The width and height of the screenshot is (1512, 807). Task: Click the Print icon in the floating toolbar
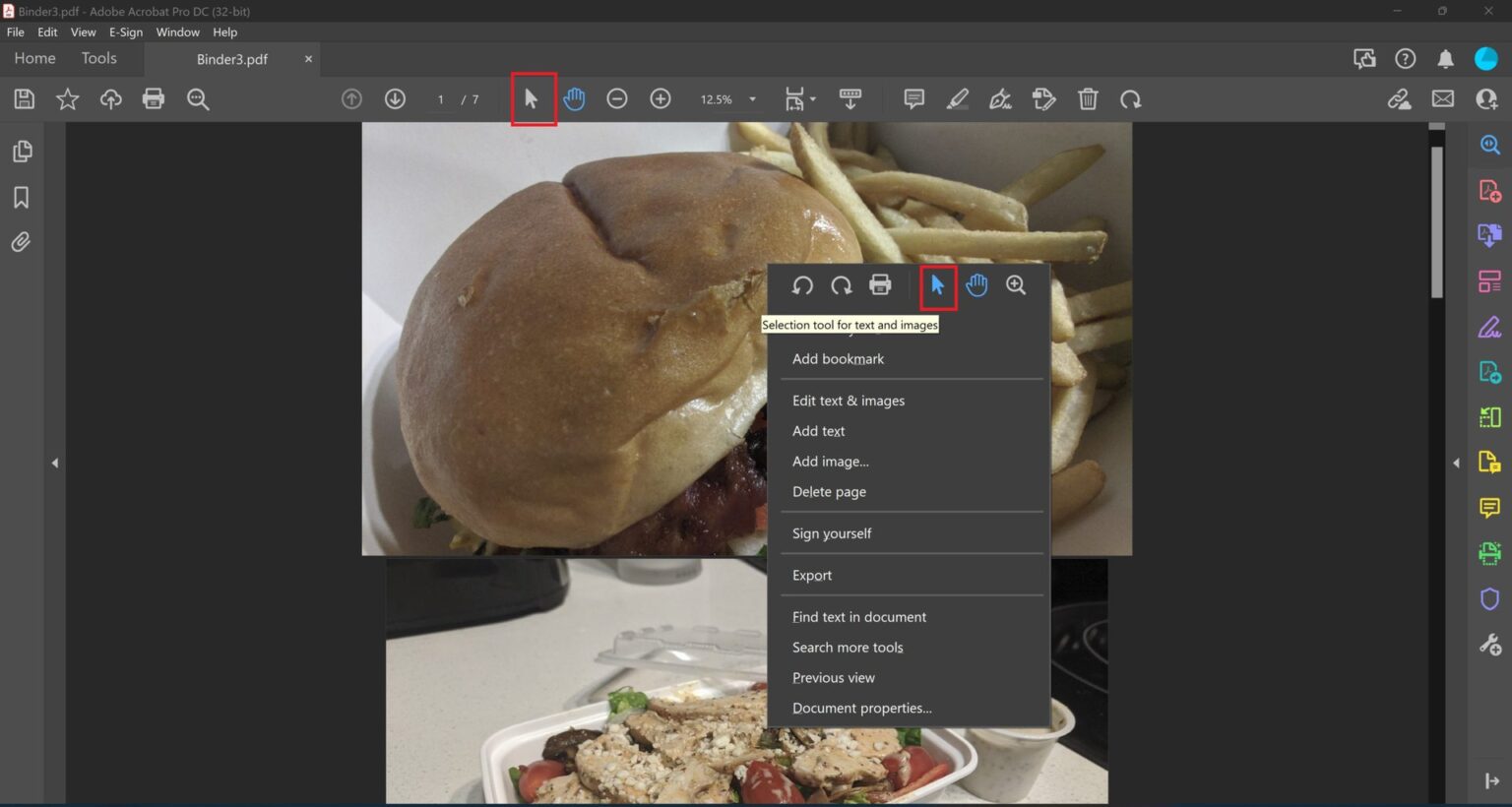pyautogui.click(x=879, y=284)
